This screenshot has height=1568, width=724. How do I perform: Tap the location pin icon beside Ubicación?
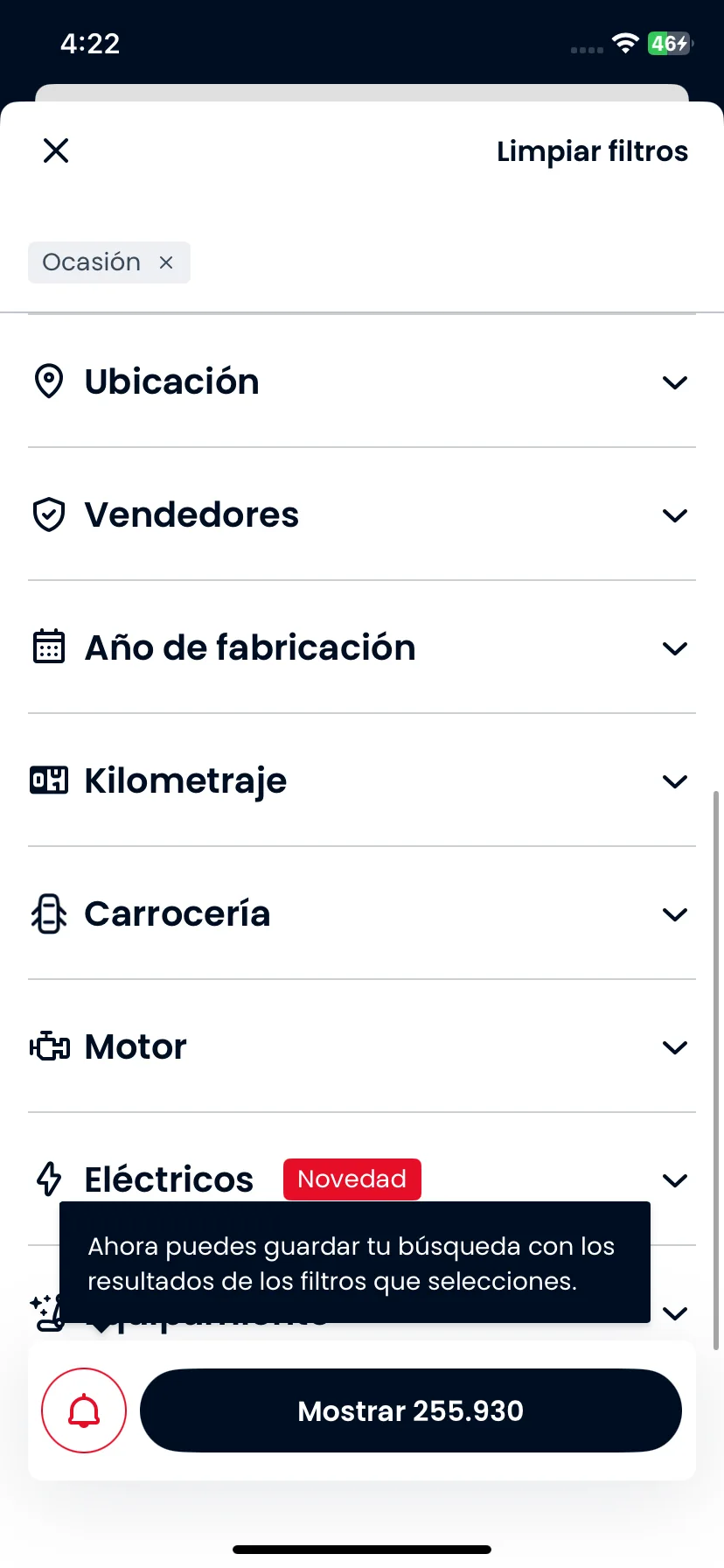[49, 381]
